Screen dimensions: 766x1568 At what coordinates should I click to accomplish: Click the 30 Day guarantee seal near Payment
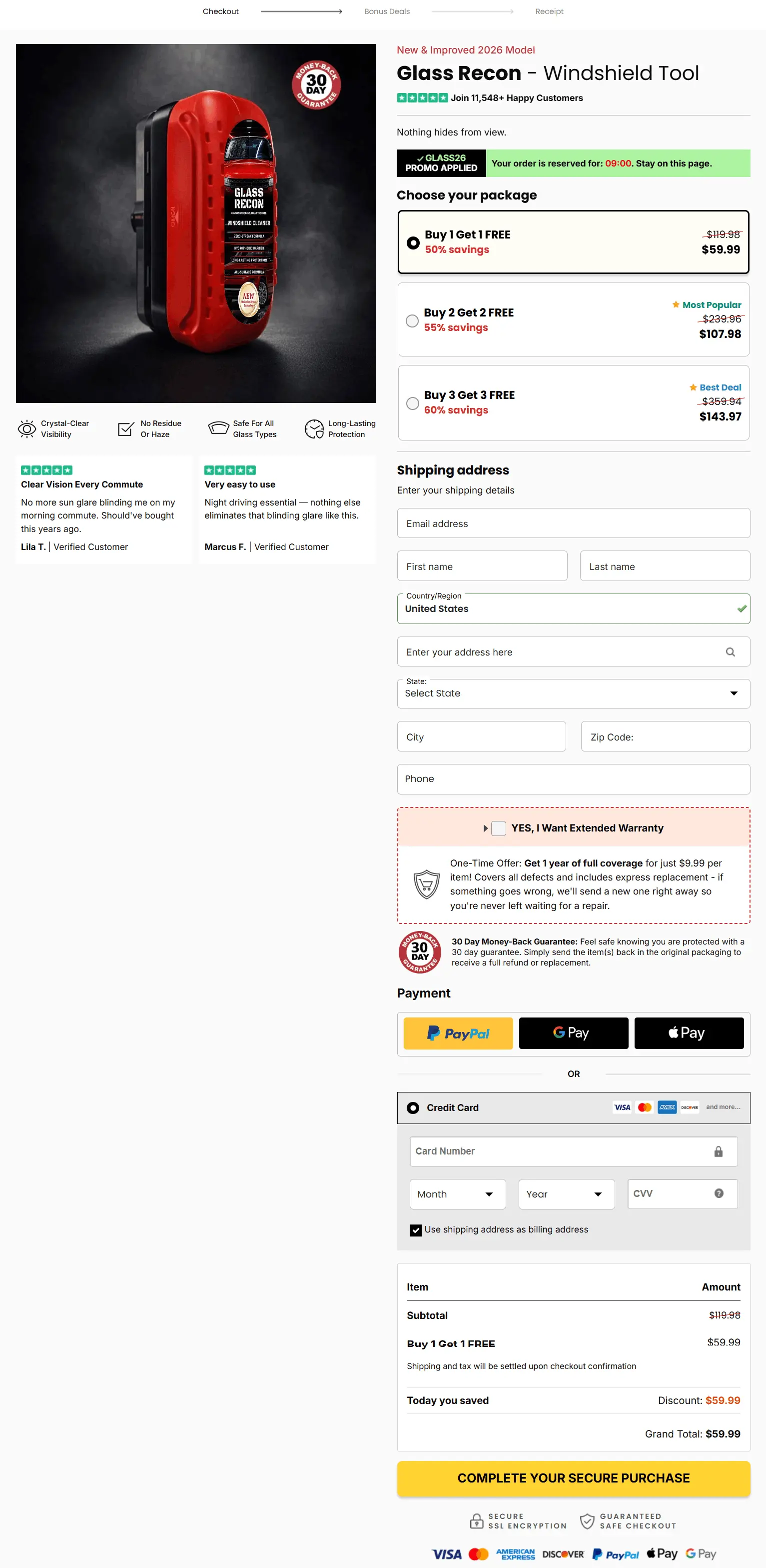pyautogui.click(x=420, y=952)
